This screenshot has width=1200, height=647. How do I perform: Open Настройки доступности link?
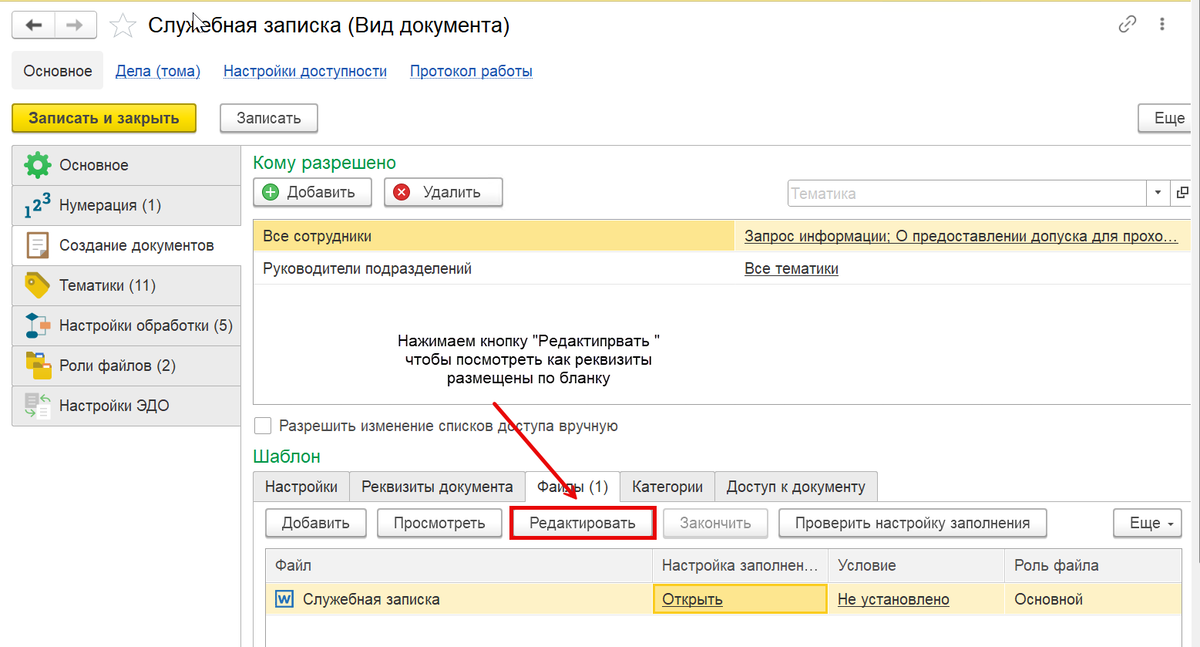305,71
